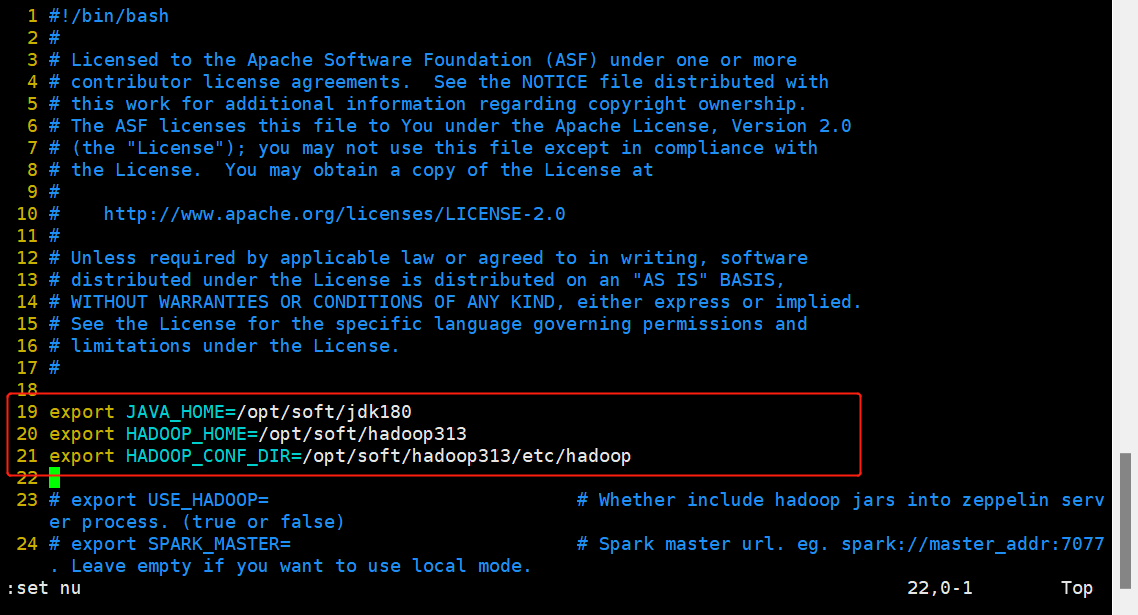Click the HADOOP_HOME path '/opt/soft/hadoop313'
The width and height of the screenshot is (1138, 615).
362,434
